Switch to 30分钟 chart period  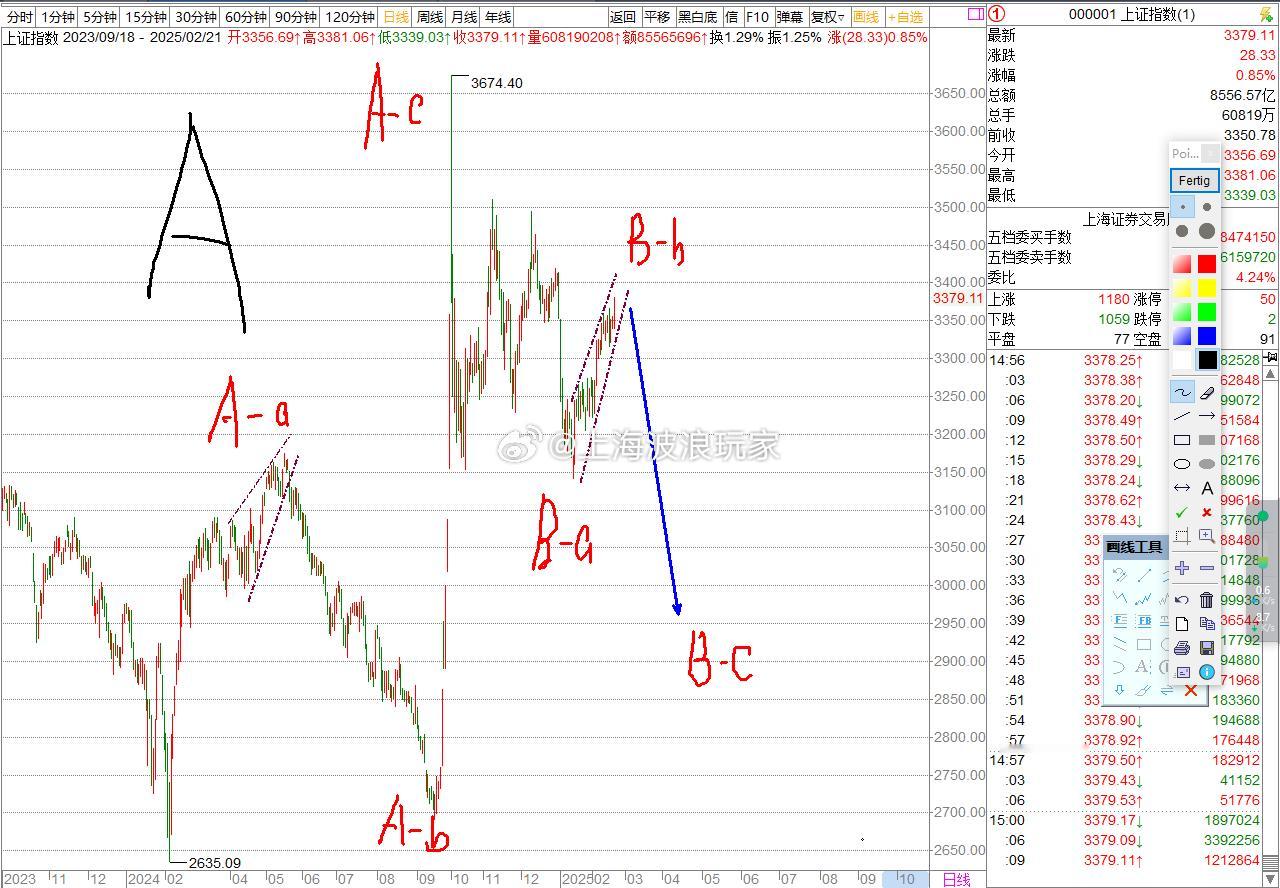[196, 17]
